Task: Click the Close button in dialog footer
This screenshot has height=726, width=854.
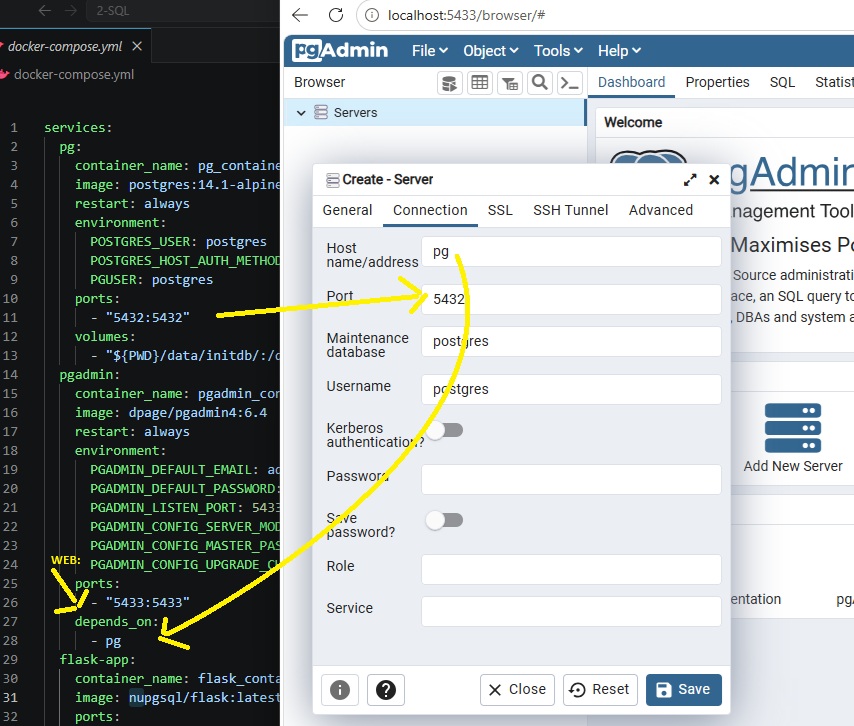Action: click(x=517, y=690)
